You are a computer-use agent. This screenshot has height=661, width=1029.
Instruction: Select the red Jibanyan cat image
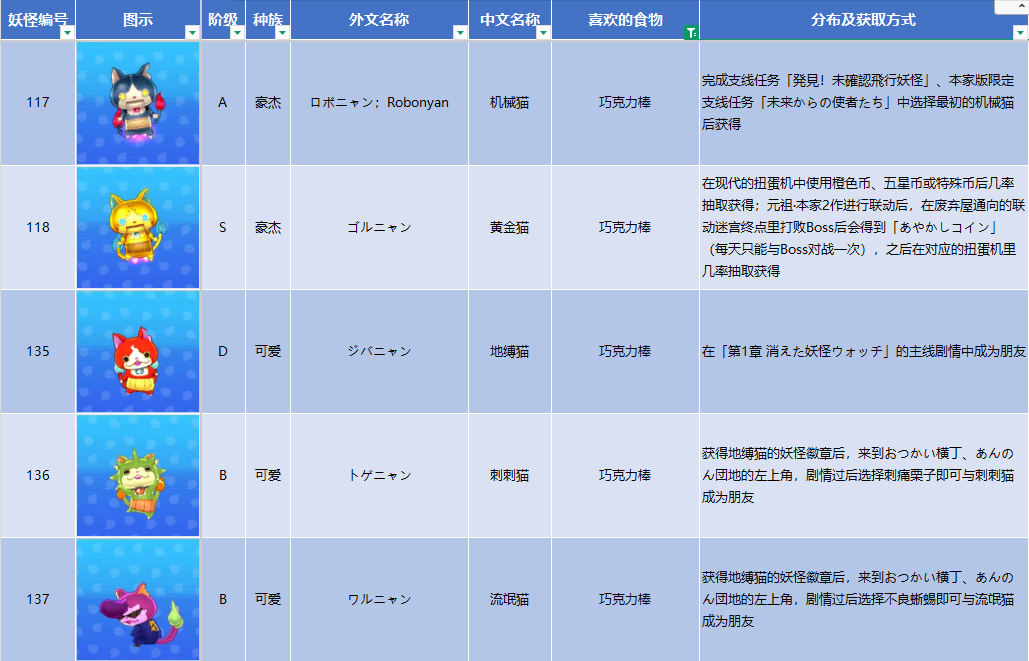tap(138, 352)
